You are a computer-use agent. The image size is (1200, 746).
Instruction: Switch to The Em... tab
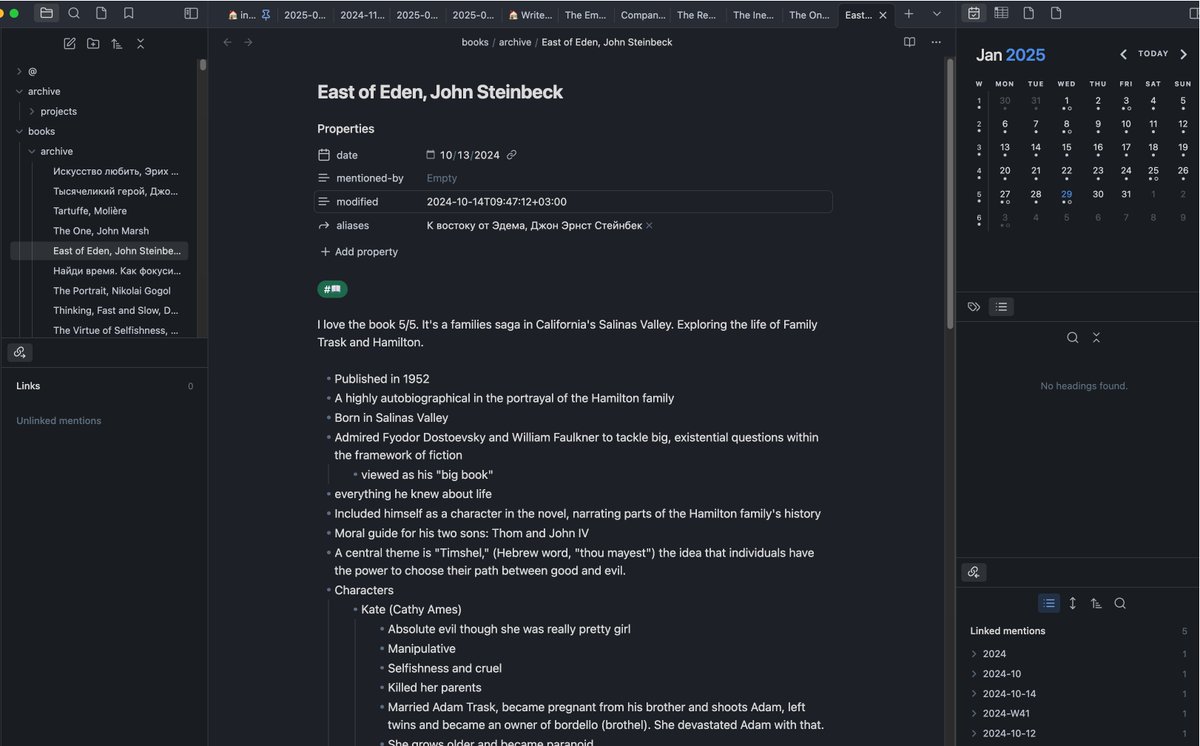585,15
